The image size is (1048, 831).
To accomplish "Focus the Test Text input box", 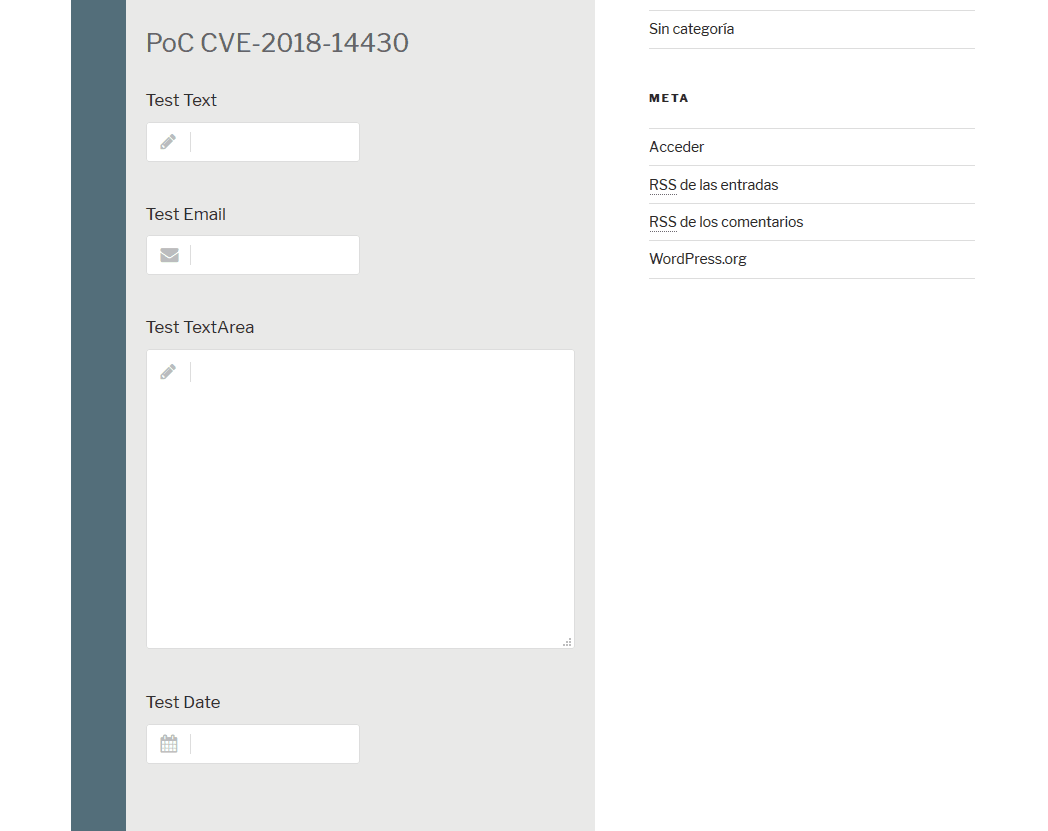I will [x=253, y=142].
